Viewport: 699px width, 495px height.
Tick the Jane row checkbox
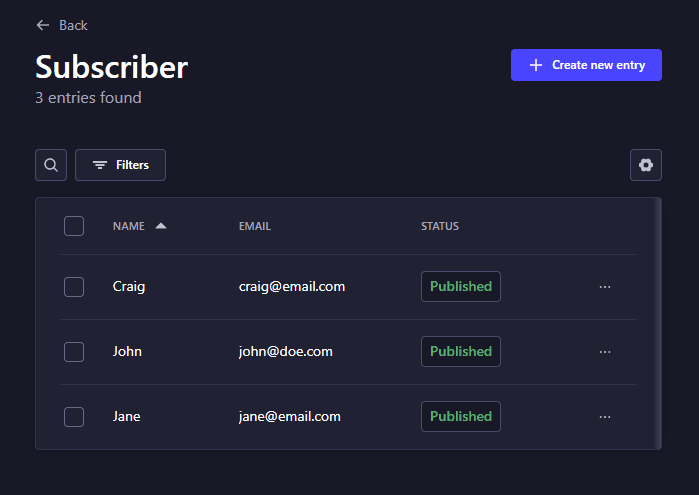pyautogui.click(x=74, y=417)
